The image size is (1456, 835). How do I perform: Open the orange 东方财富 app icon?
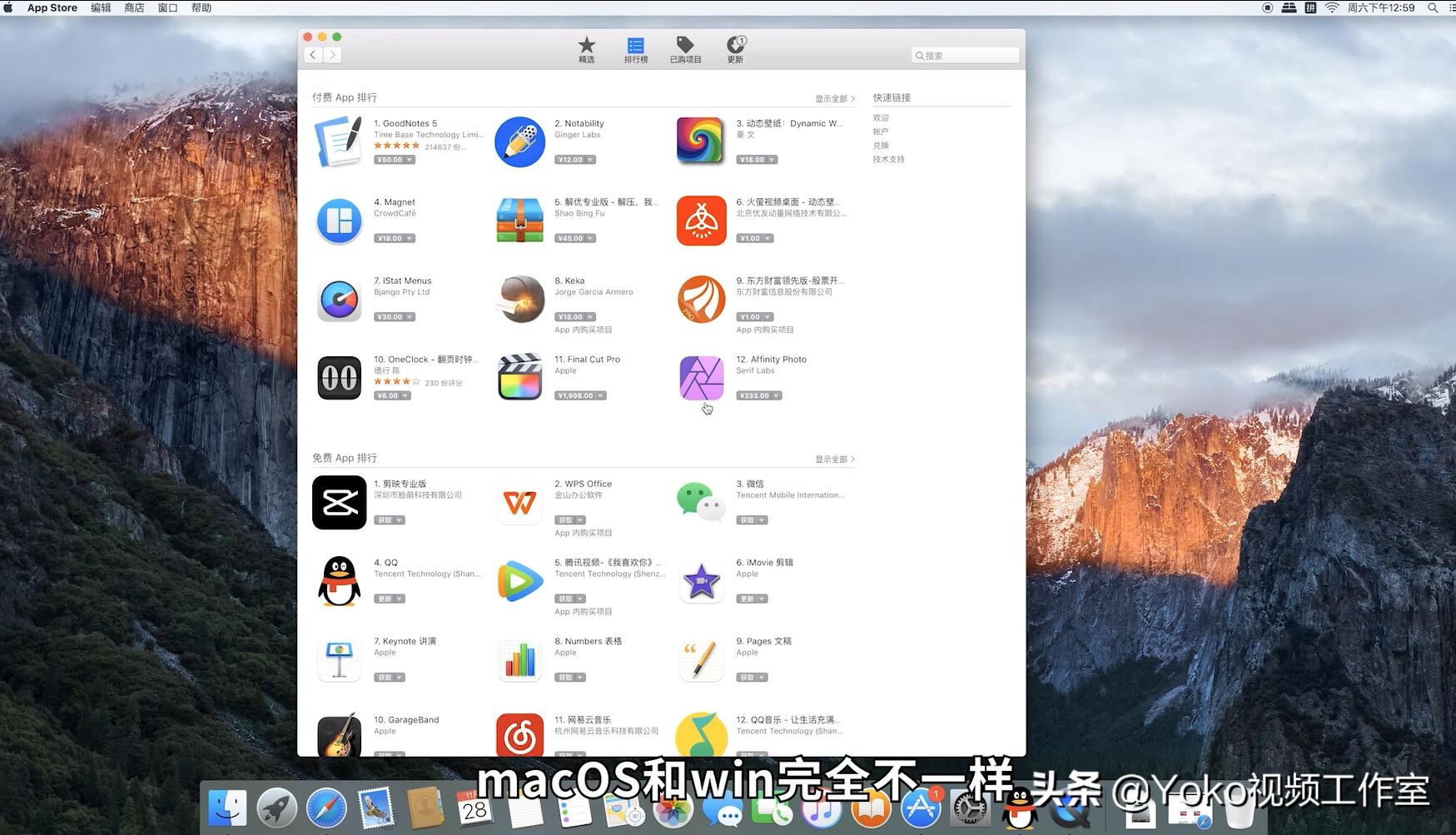701,300
